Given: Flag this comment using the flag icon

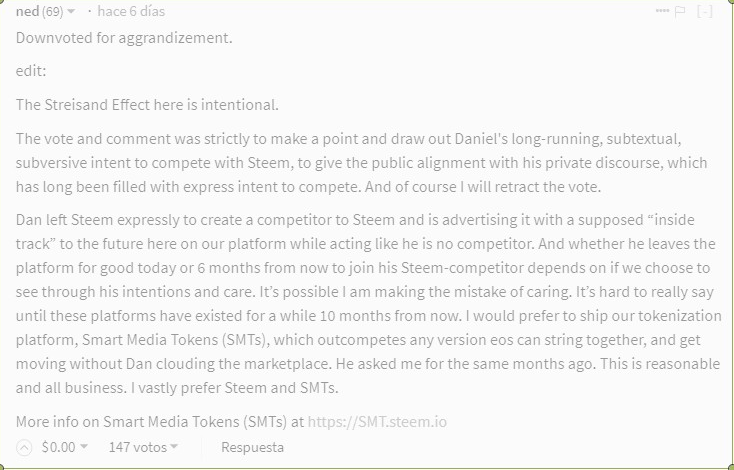Looking at the screenshot, I should click(x=680, y=12).
